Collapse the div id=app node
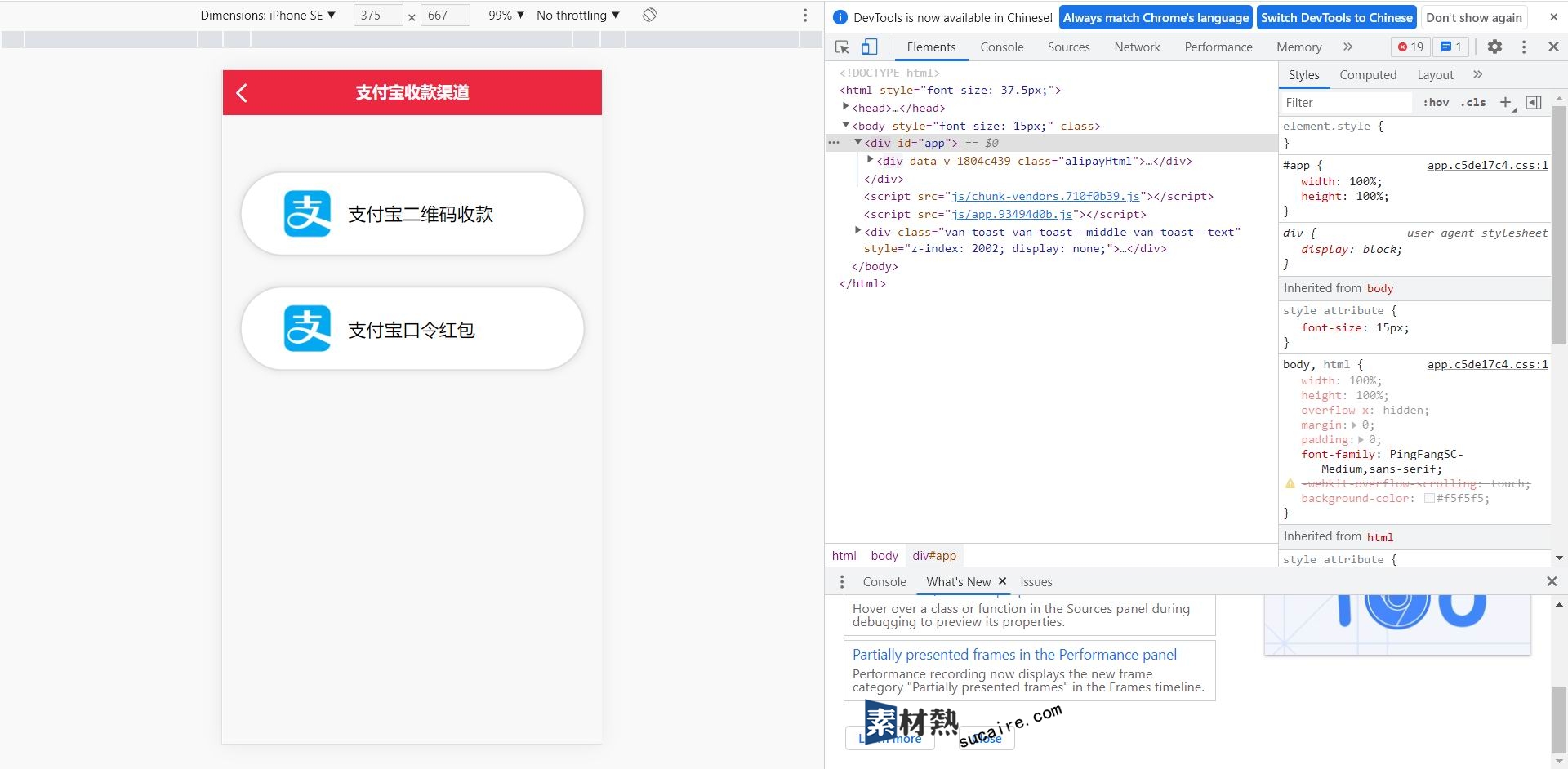The image size is (1568, 769). coord(858,142)
